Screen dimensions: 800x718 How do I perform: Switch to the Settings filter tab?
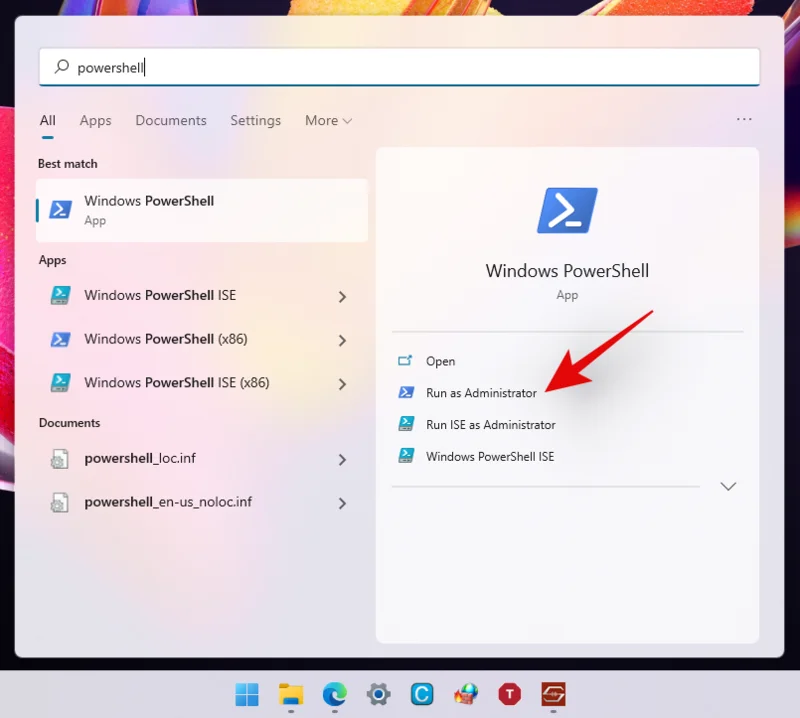256,120
